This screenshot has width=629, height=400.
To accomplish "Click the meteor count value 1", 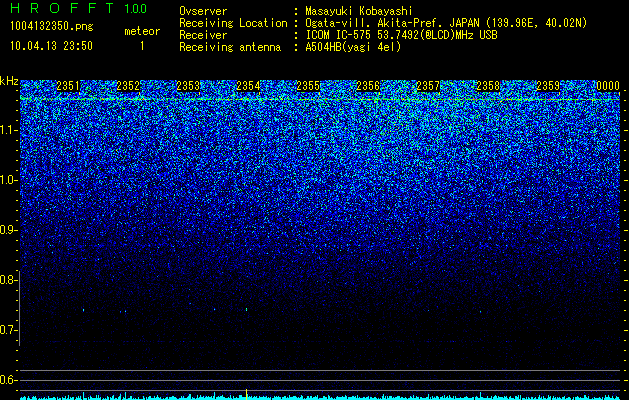I will 142,46.
